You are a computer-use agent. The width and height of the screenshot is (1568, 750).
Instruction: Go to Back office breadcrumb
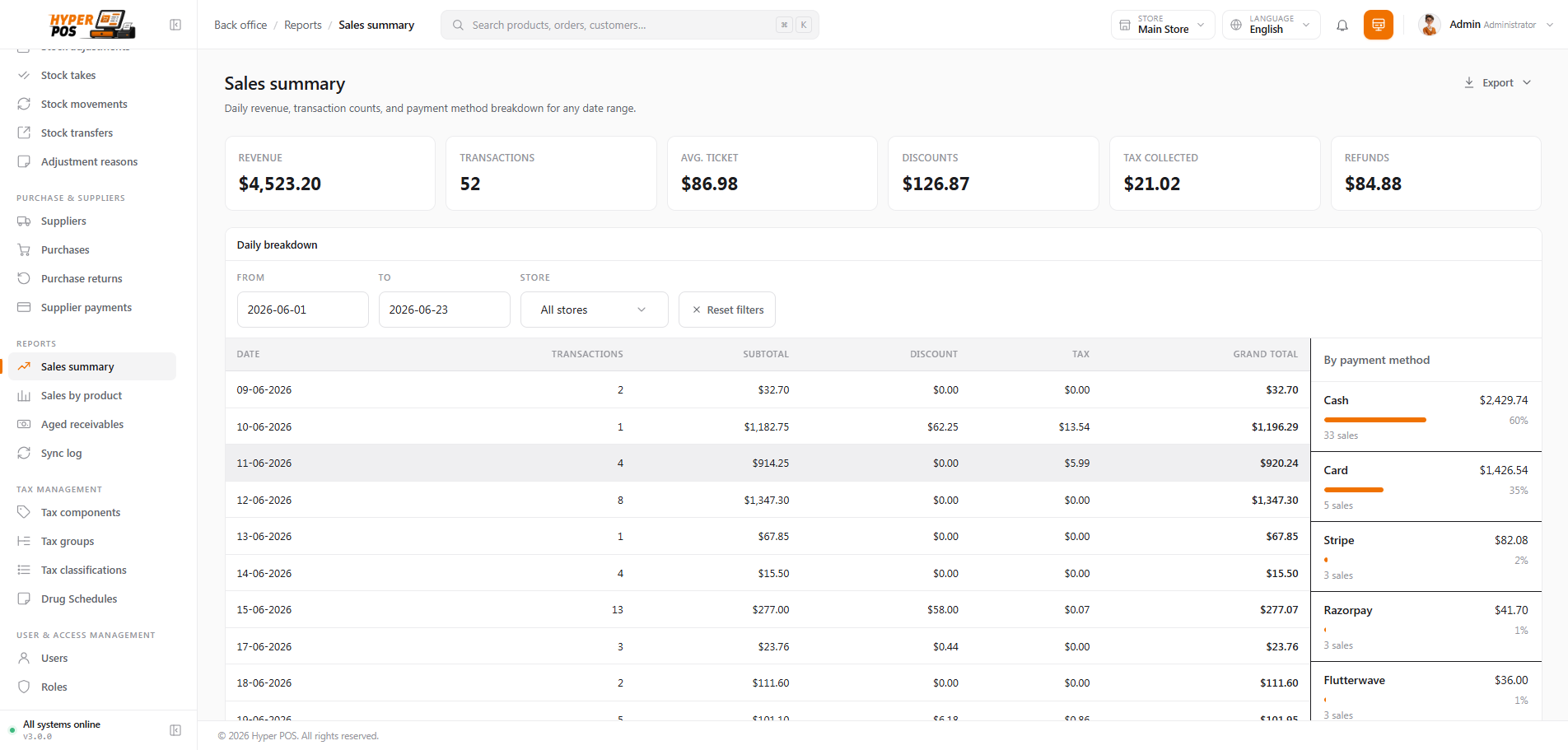click(240, 25)
